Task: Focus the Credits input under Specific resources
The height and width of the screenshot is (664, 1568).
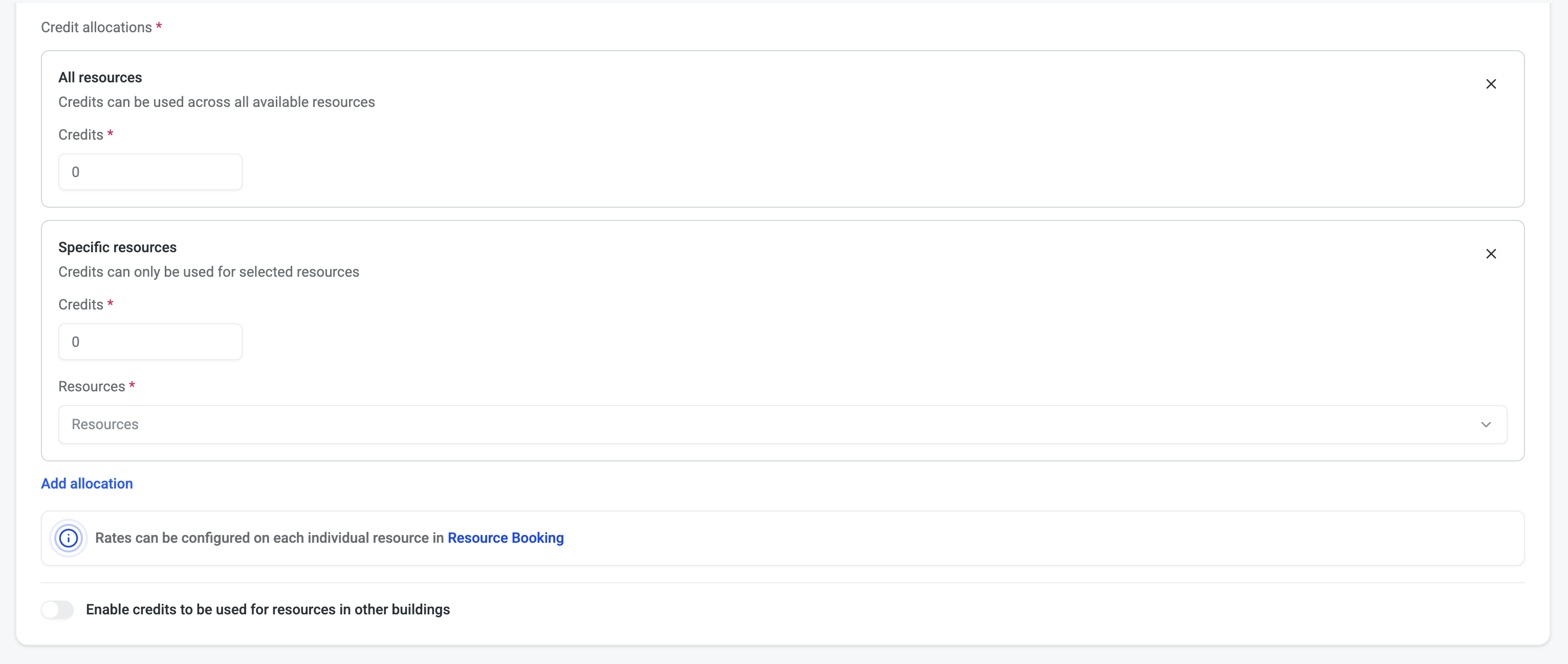Action: coord(150,341)
